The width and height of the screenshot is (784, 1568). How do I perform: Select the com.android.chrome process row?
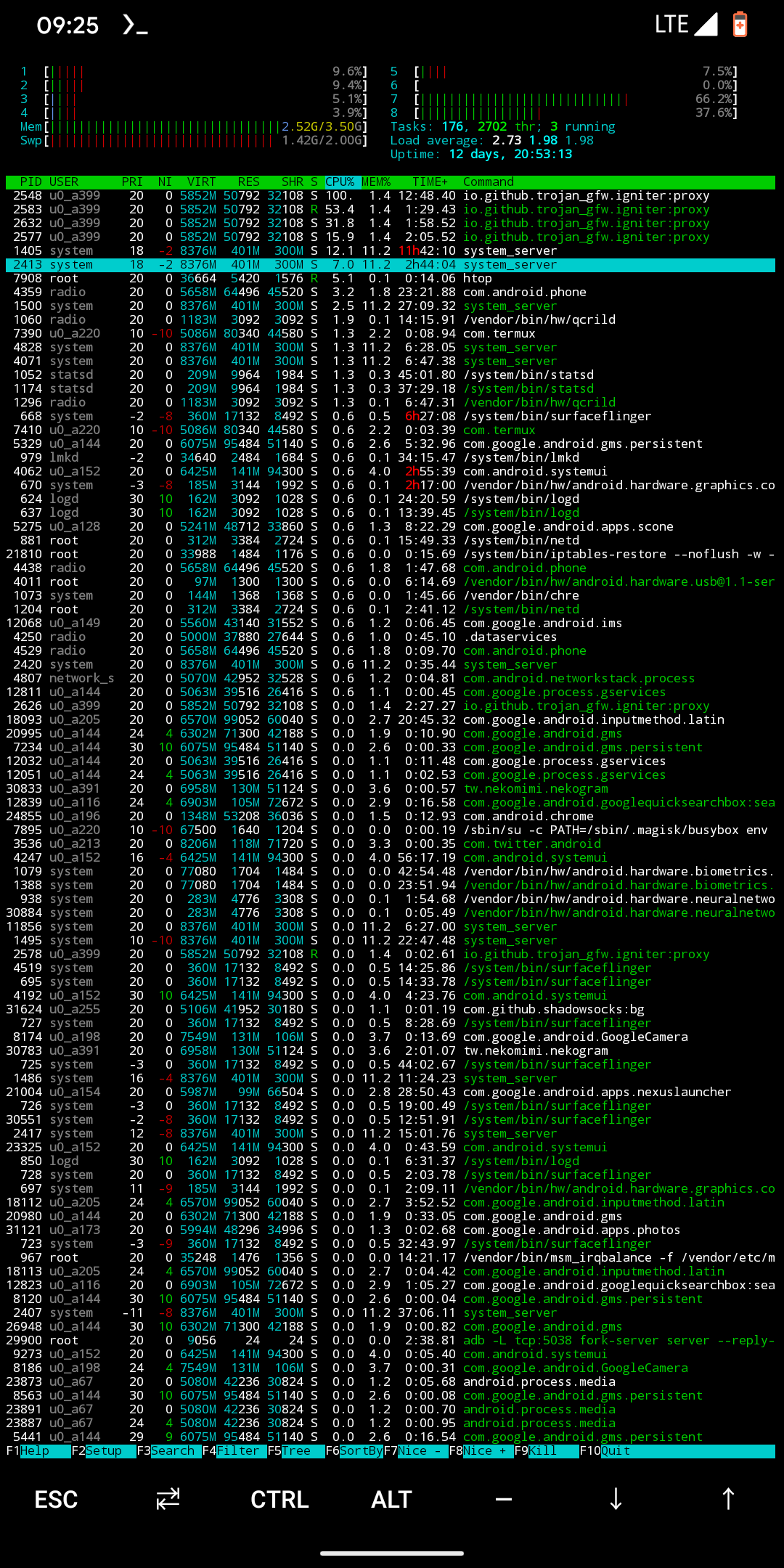(x=391, y=817)
